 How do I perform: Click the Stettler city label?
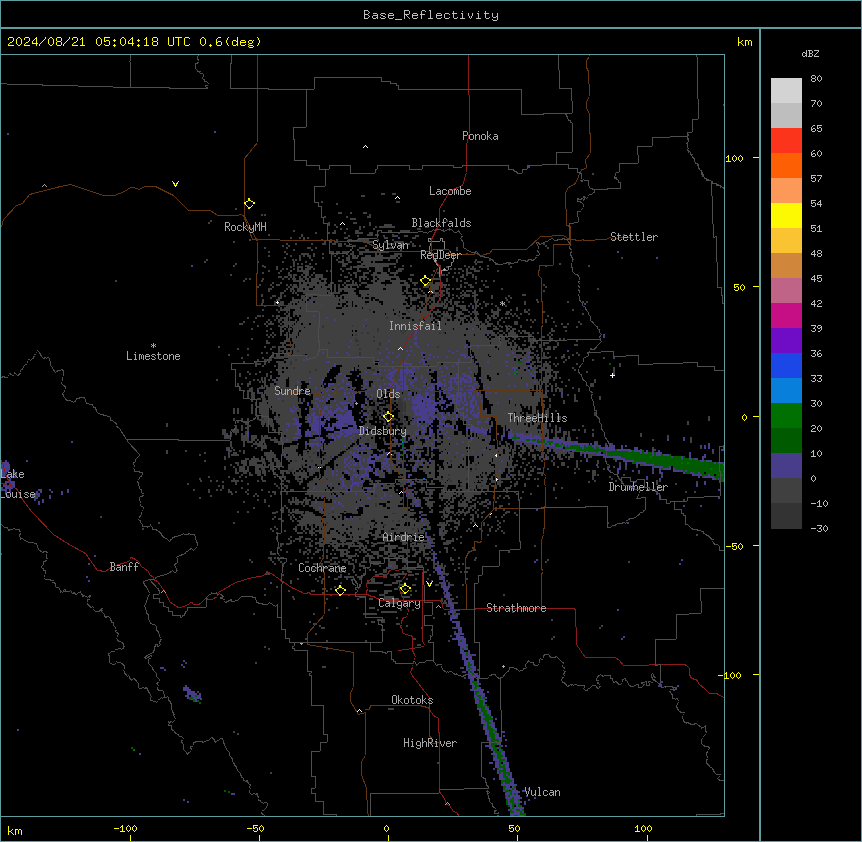point(634,237)
